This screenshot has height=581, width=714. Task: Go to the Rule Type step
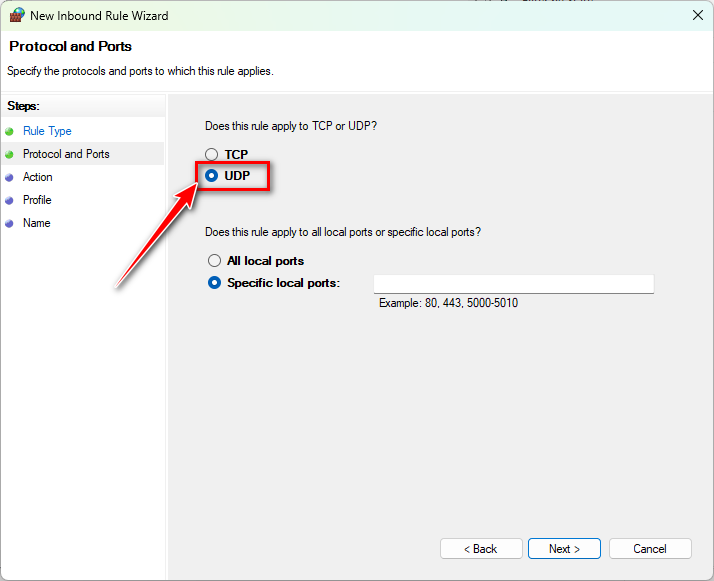coord(47,131)
